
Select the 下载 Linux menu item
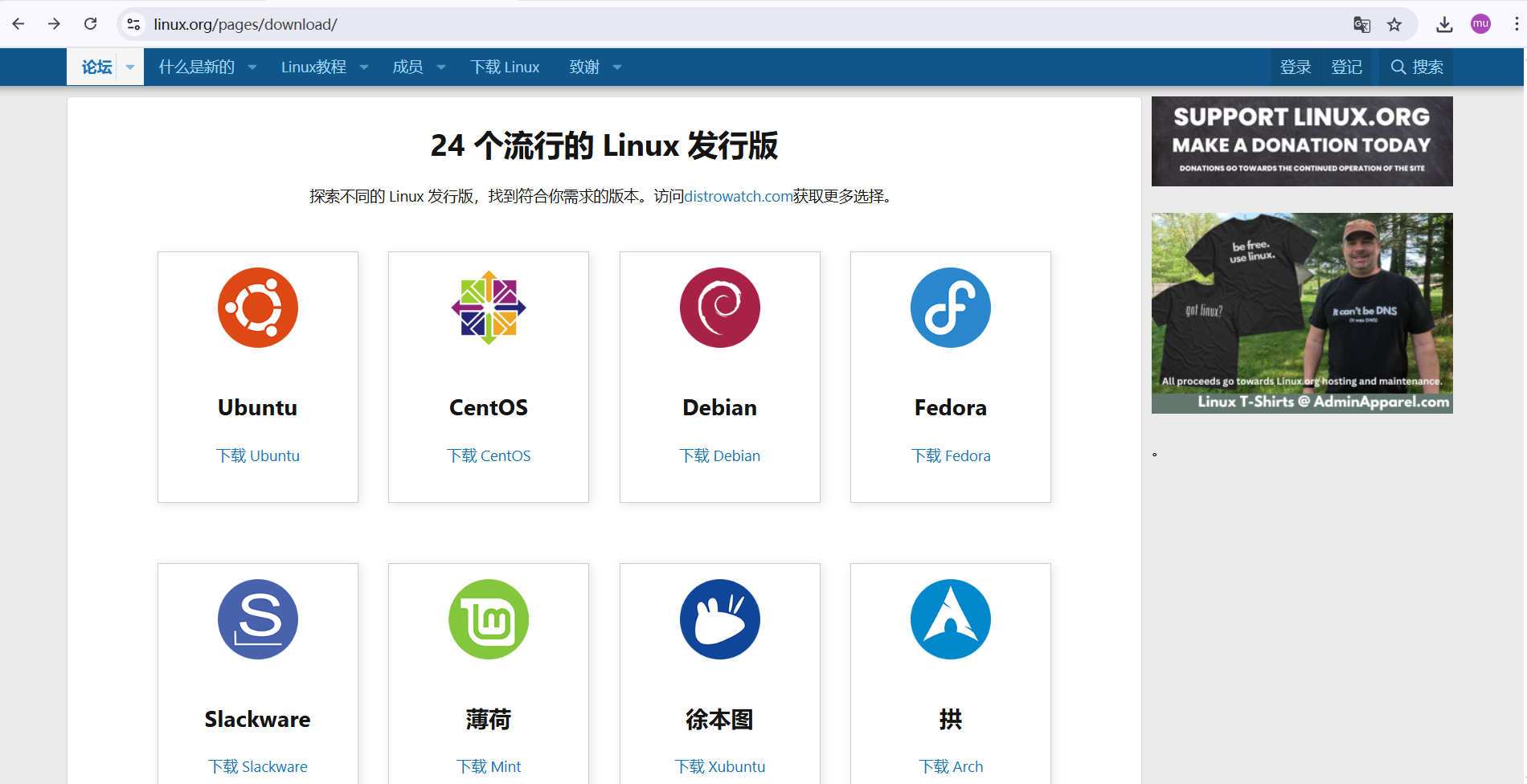tap(505, 67)
